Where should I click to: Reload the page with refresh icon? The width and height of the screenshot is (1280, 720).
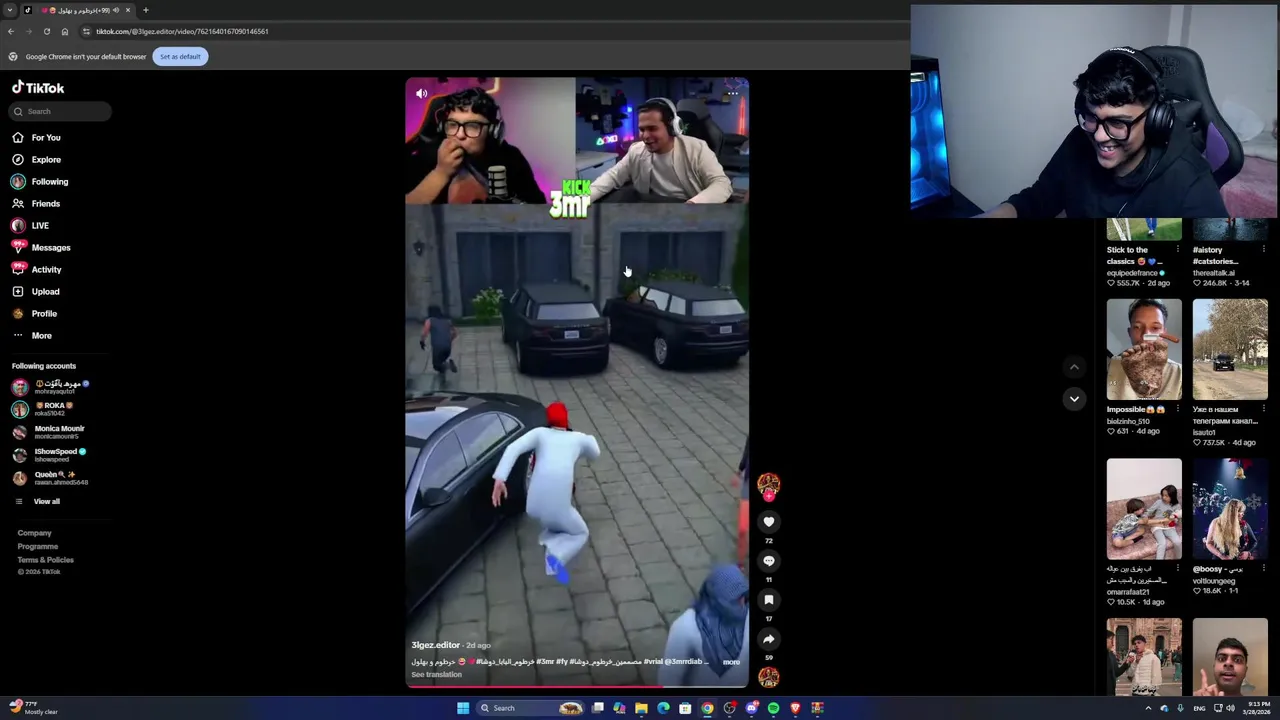click(x=46, y=31)
